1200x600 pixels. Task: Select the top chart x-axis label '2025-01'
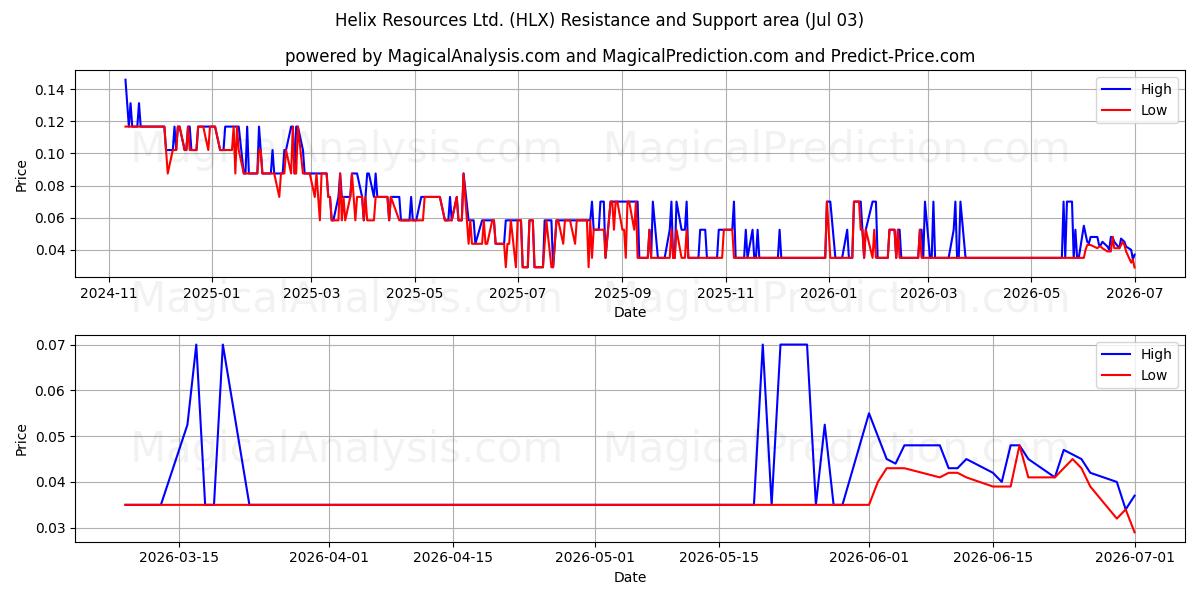(x=211, y=293)
